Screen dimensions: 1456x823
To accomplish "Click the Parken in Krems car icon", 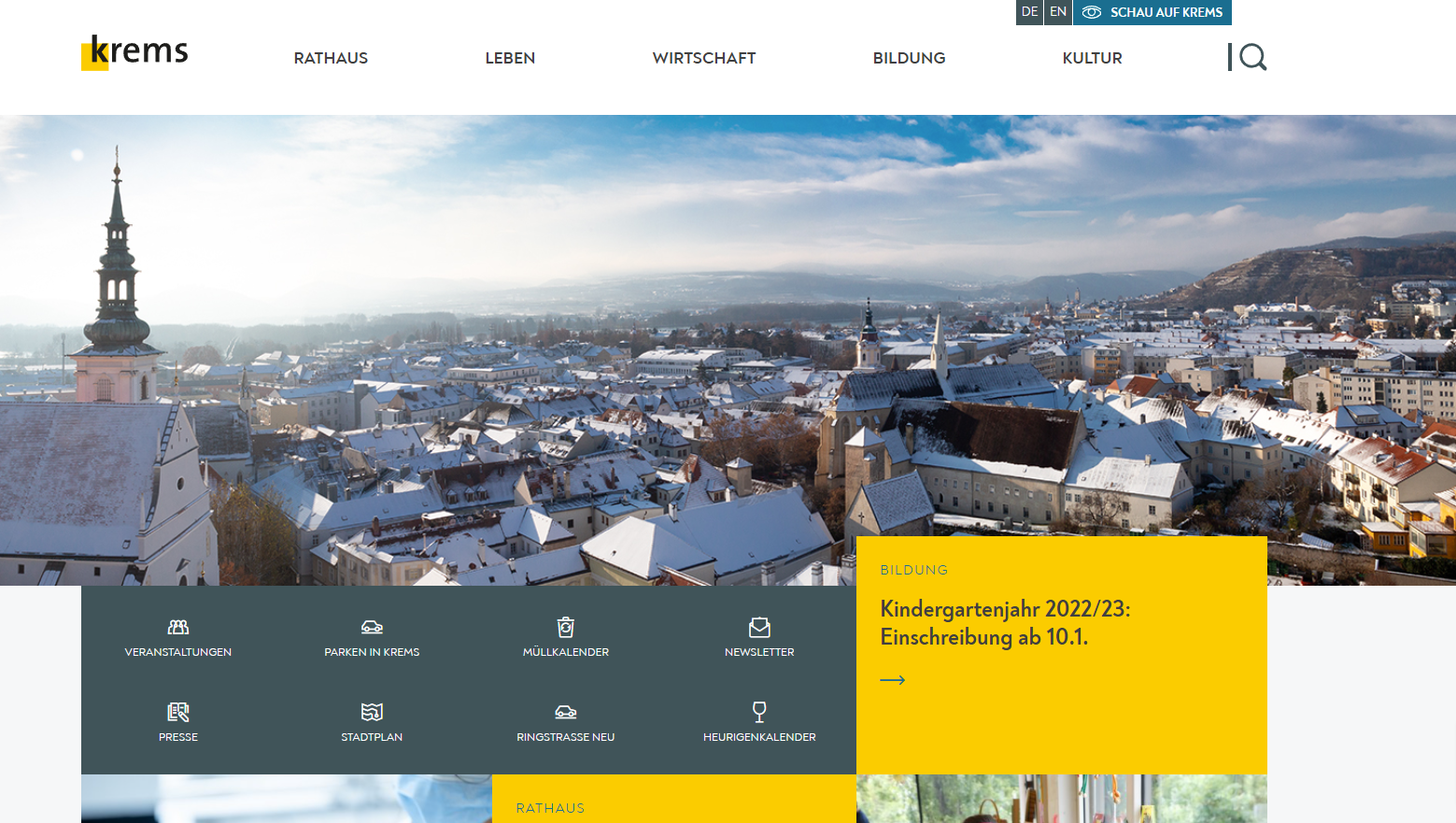I will point(372,627).
